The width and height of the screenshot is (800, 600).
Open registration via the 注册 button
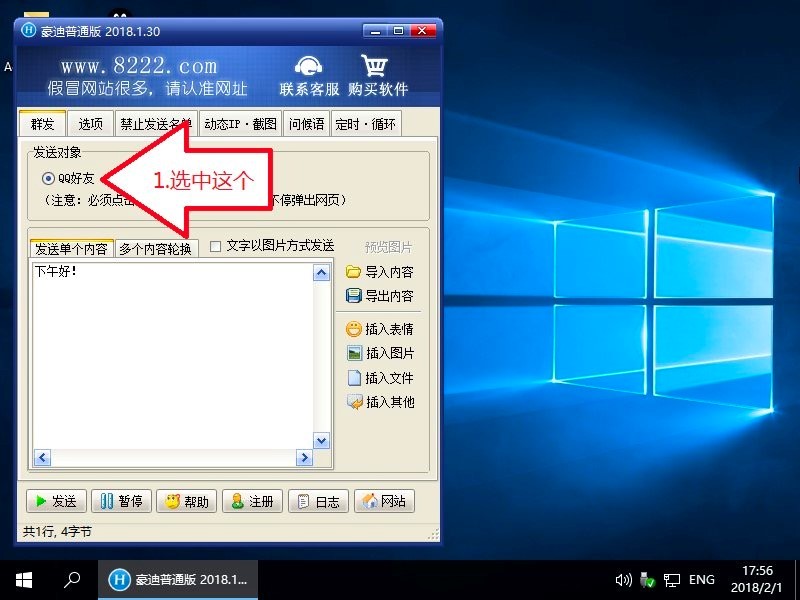[253, 502]
